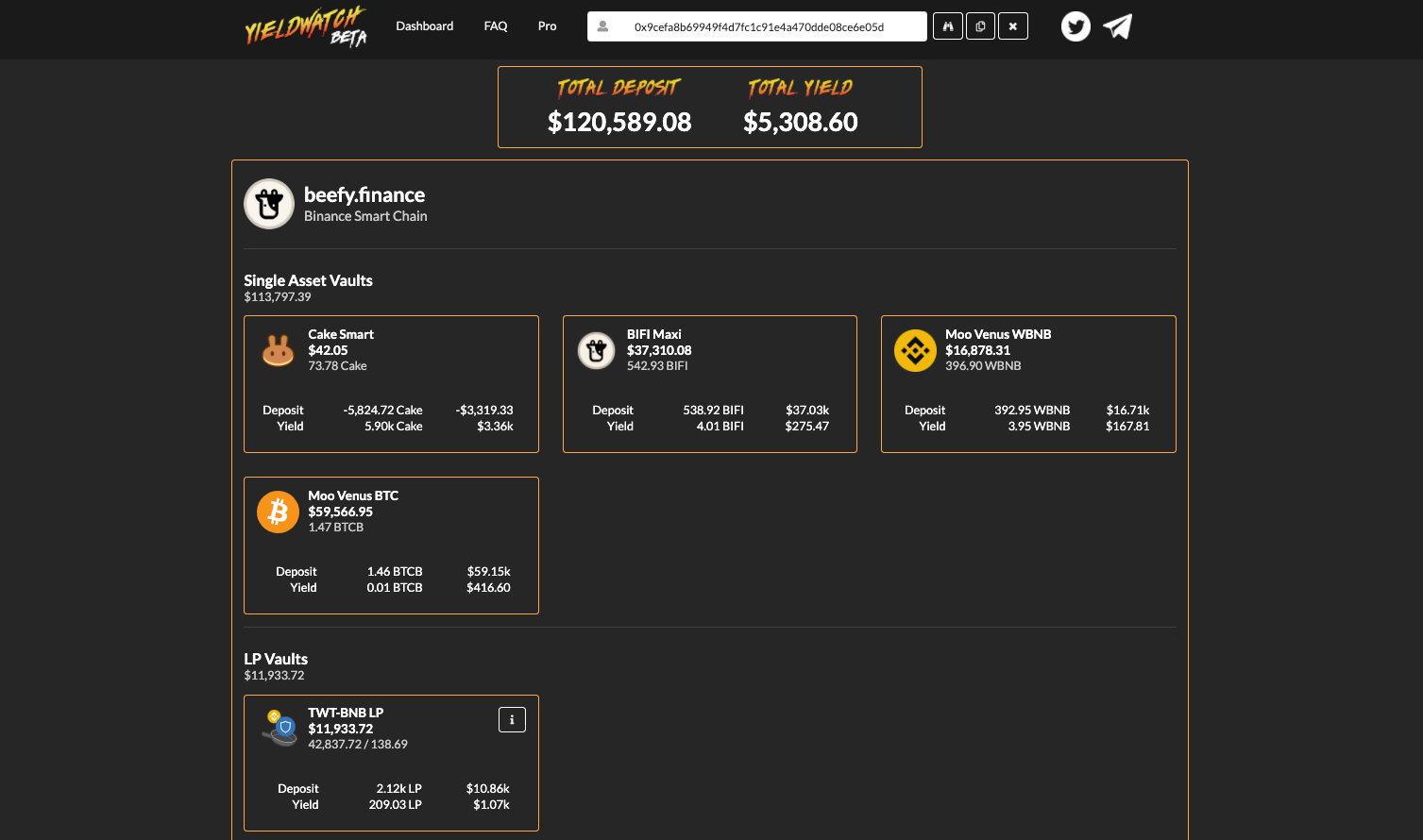
Task: Click the Total Deposit value $120,589.08
Action: (619, 122)
